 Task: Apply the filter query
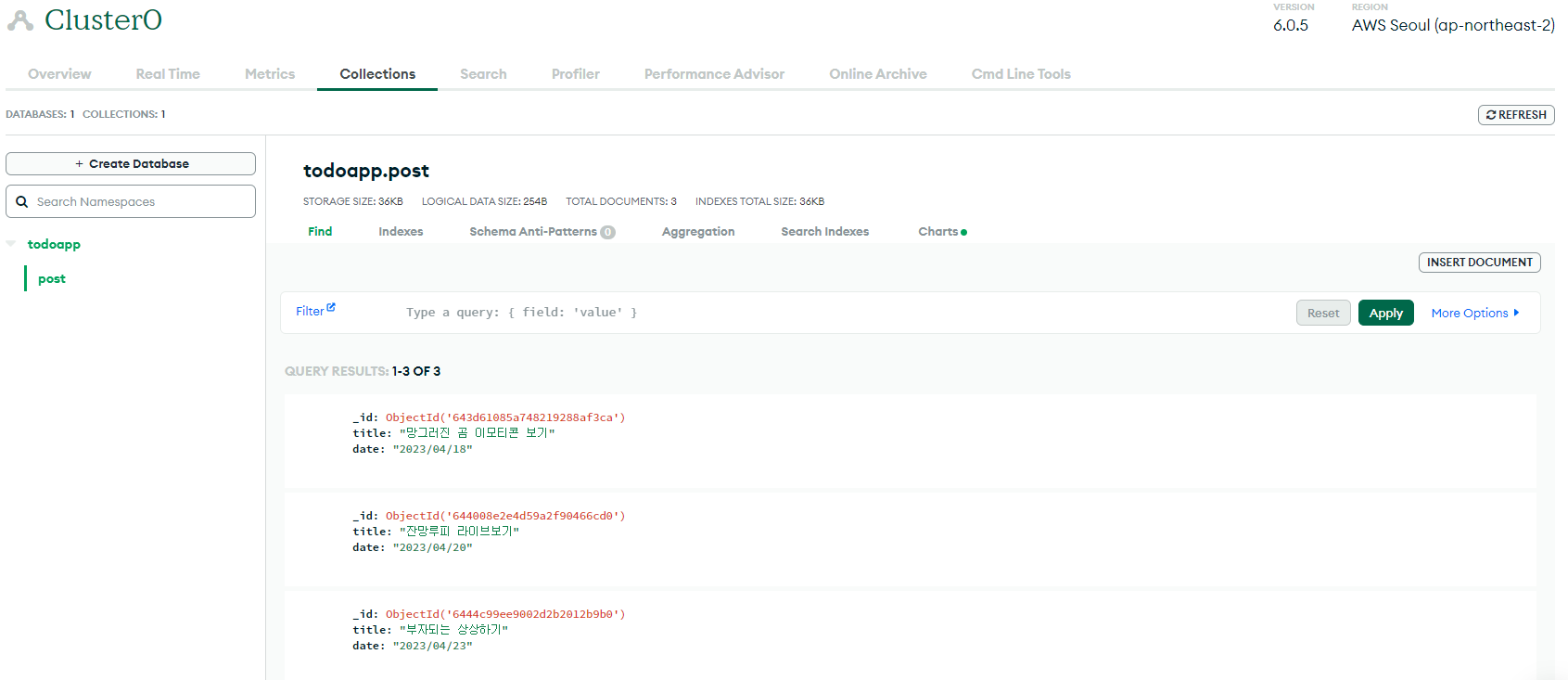click(x=1386, y=313)
